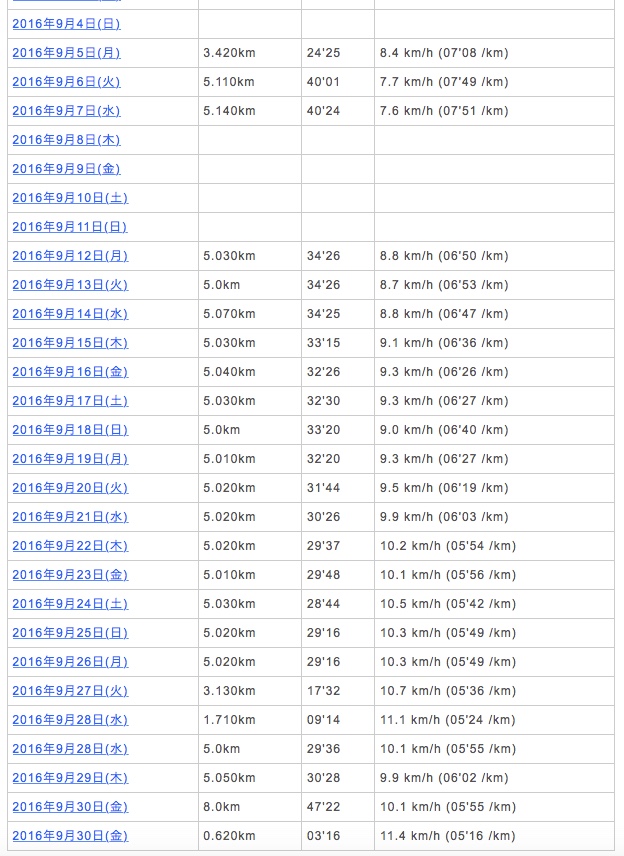Viewport: 624px width, 856px height.
Task: Open the 2016年9月24日(土) run entry
Action: tap(70, 604)
